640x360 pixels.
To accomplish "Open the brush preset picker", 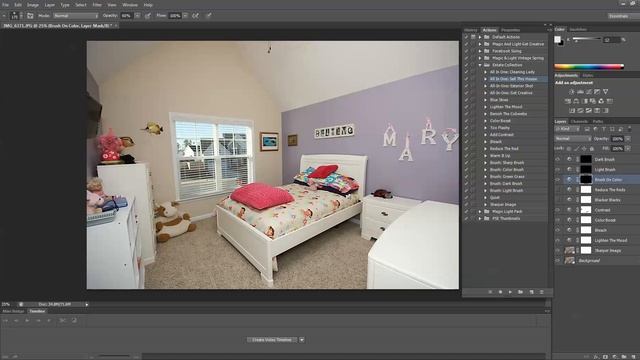I will (x=16, y=16).
